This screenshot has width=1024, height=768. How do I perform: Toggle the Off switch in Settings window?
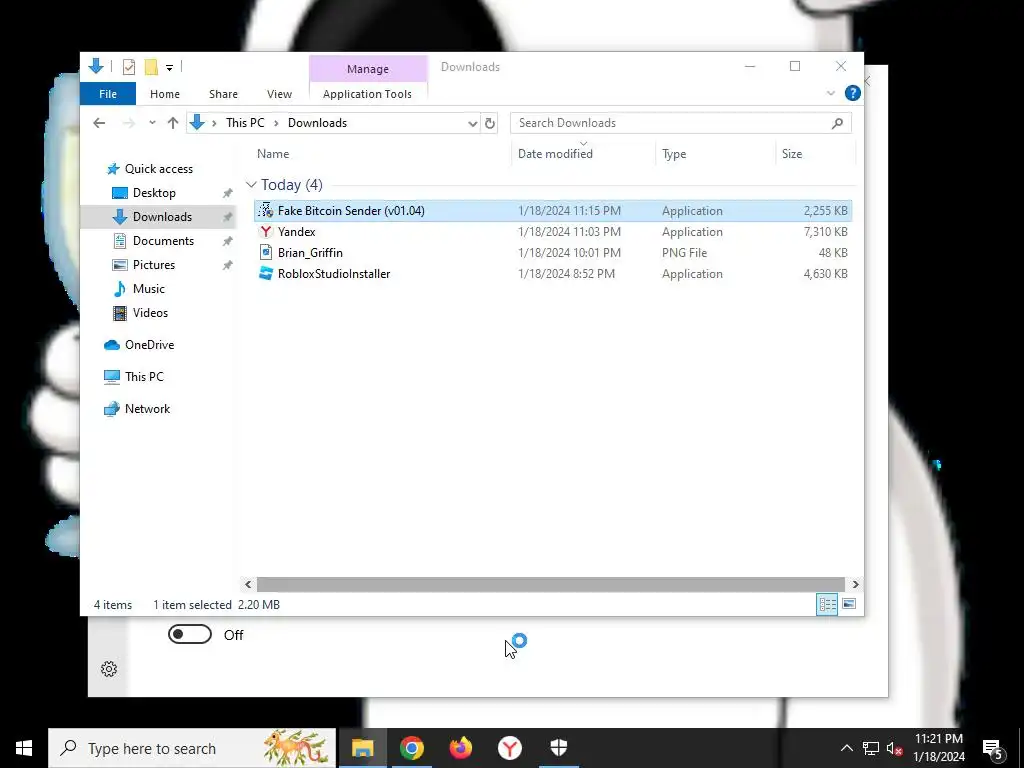[190, 634]
